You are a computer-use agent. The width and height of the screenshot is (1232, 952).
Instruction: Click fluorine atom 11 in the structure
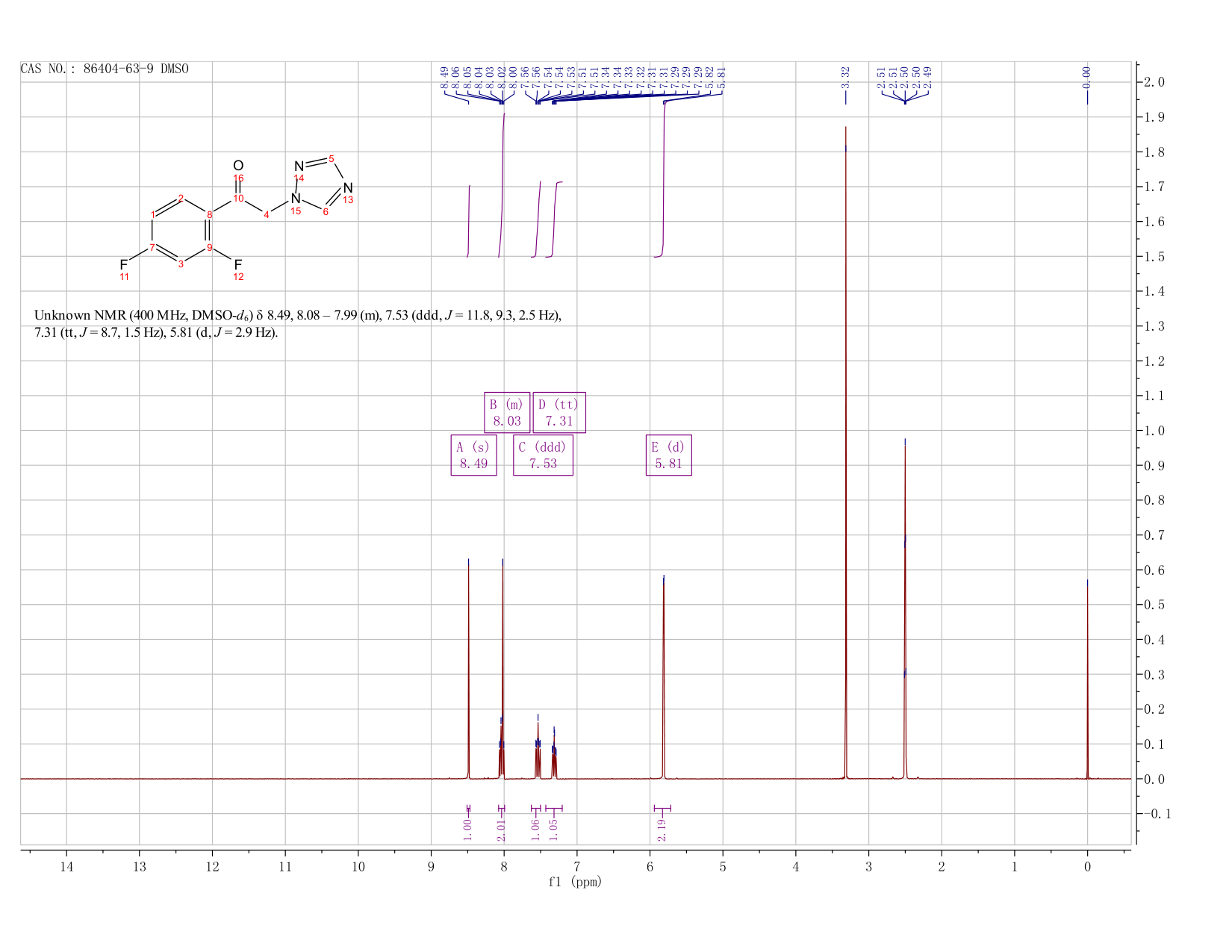tap(124, 265)
